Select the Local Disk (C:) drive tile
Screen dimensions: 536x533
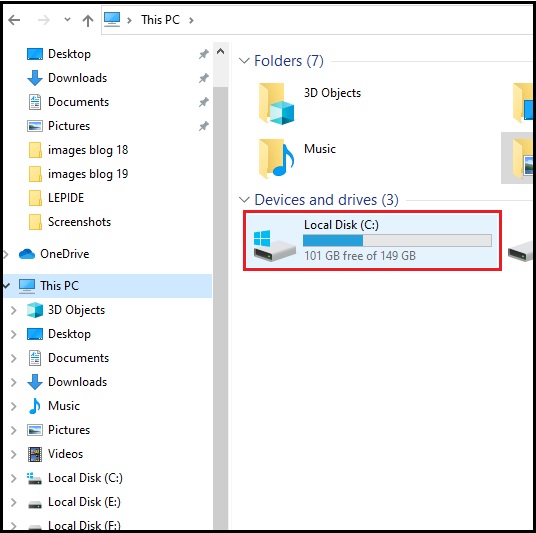point(372,241)
